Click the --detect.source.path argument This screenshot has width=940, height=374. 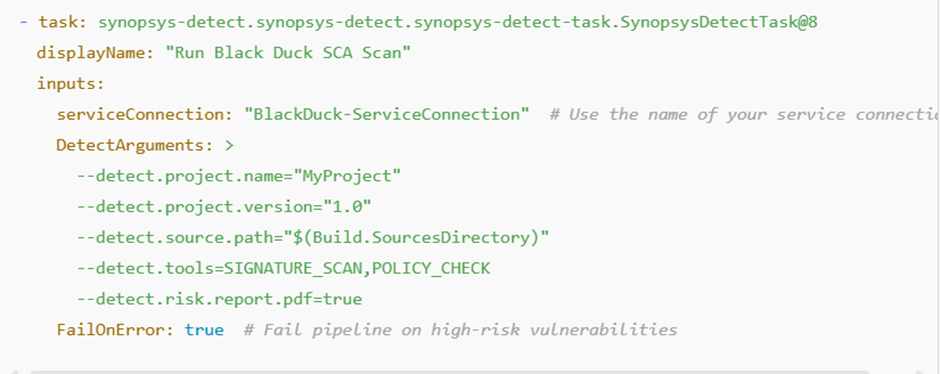click(x=313, y=237)
